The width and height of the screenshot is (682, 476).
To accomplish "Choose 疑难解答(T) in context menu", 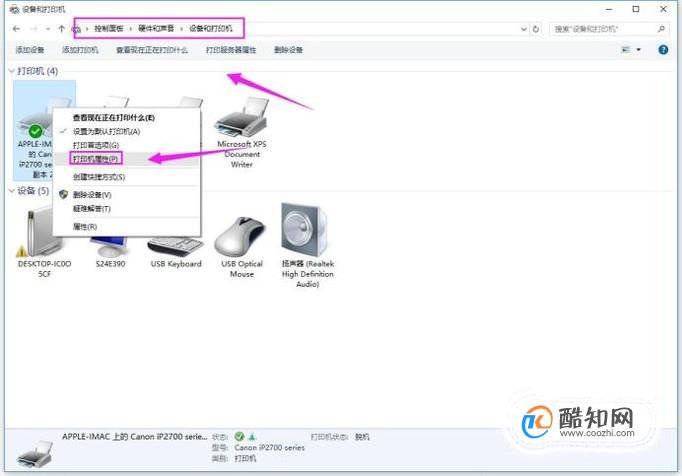I will pyautogui.click(x=127, y=209).
